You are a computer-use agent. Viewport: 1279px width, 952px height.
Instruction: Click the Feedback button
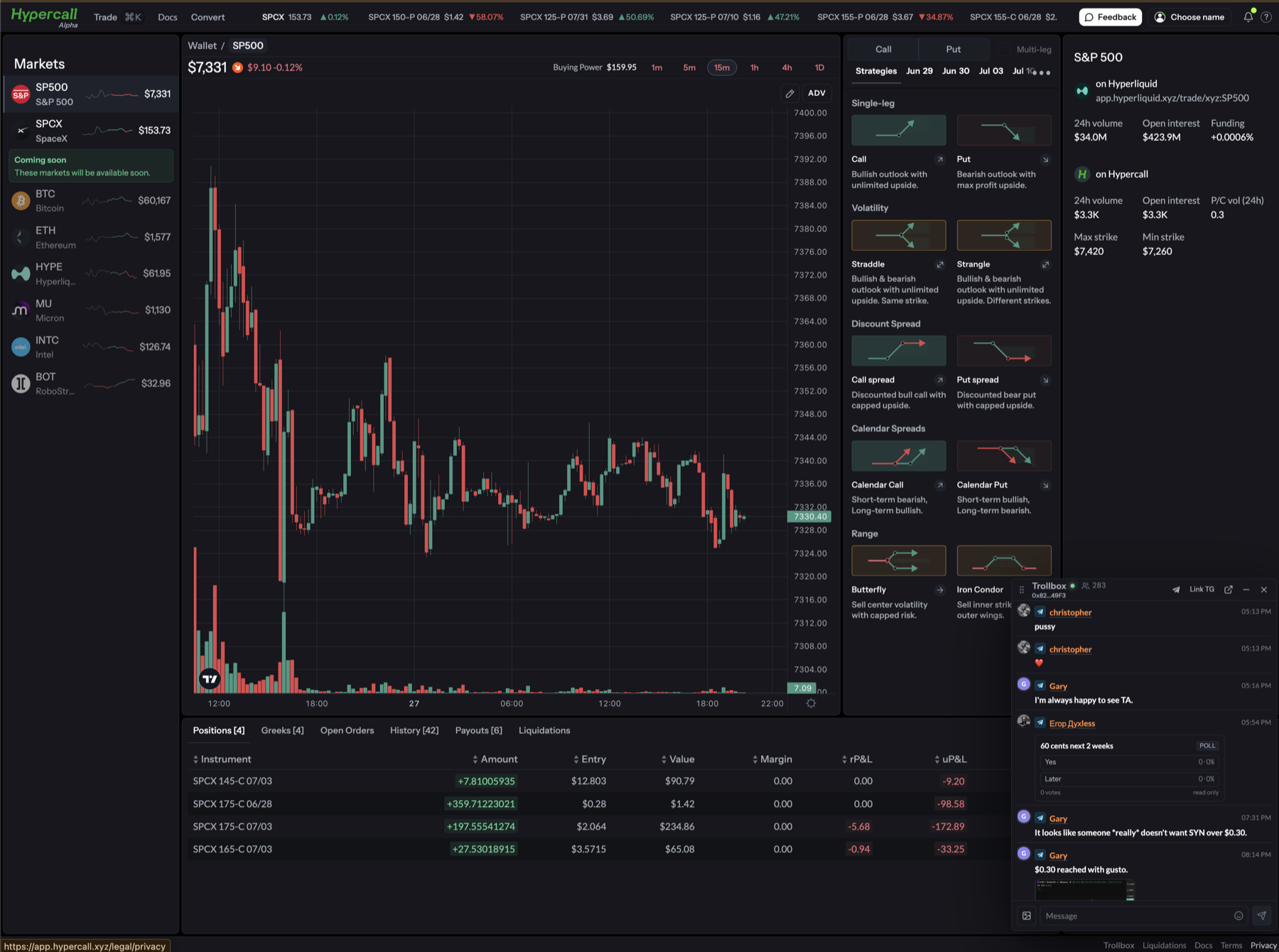[x=1110, y=17]
